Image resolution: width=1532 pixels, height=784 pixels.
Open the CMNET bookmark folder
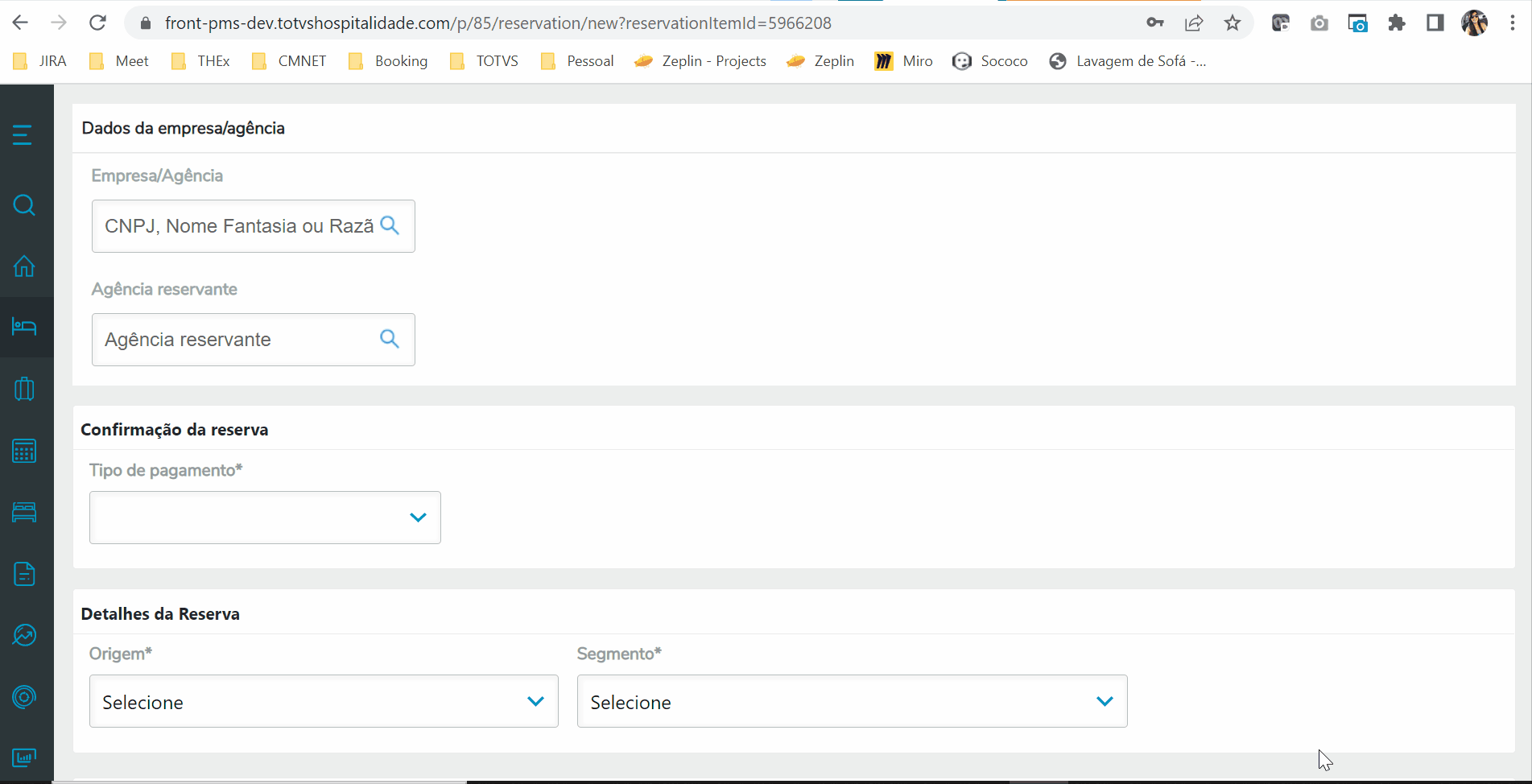click(x=288, y=61)
